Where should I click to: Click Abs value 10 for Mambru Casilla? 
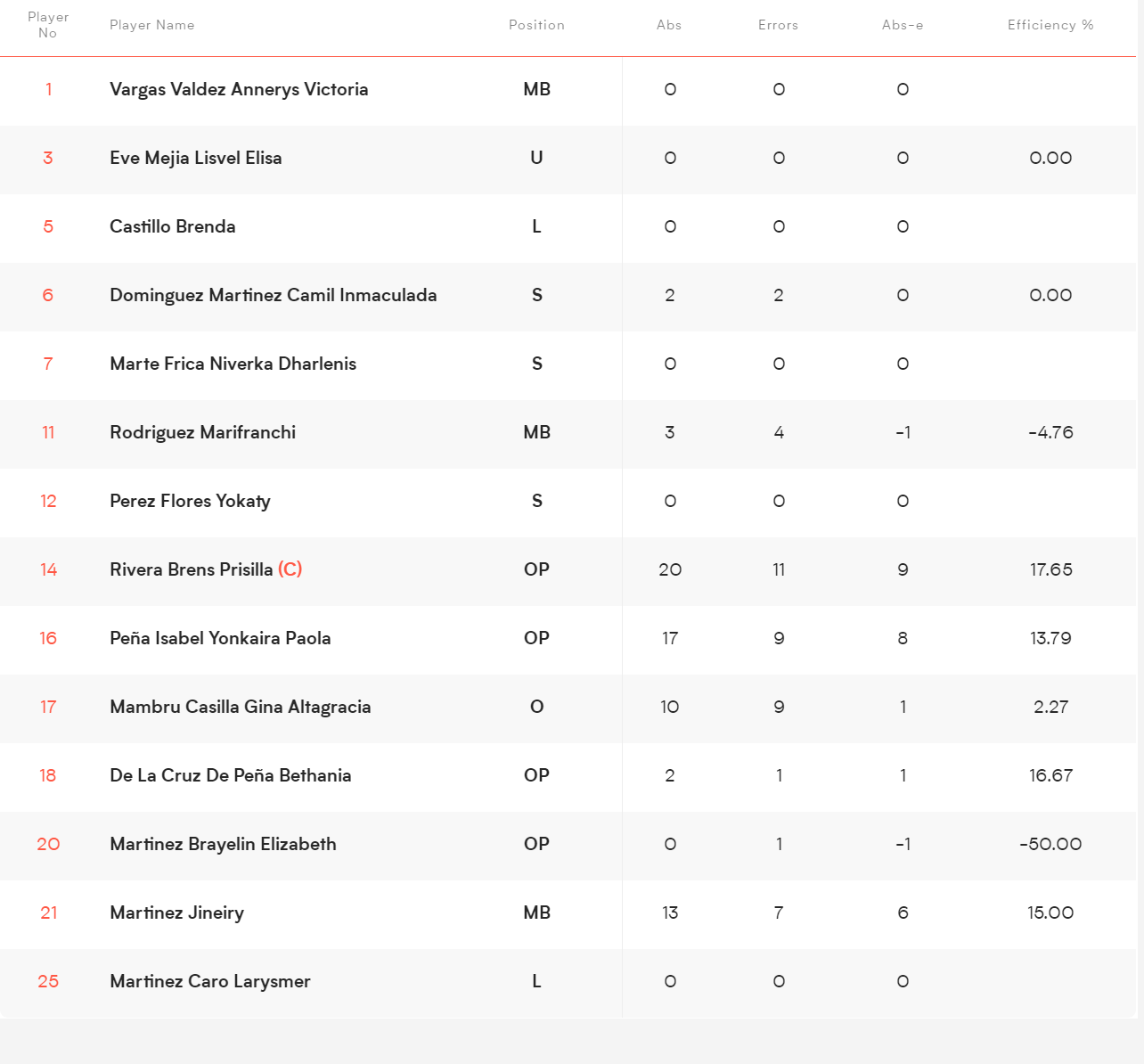coord(670,707)
